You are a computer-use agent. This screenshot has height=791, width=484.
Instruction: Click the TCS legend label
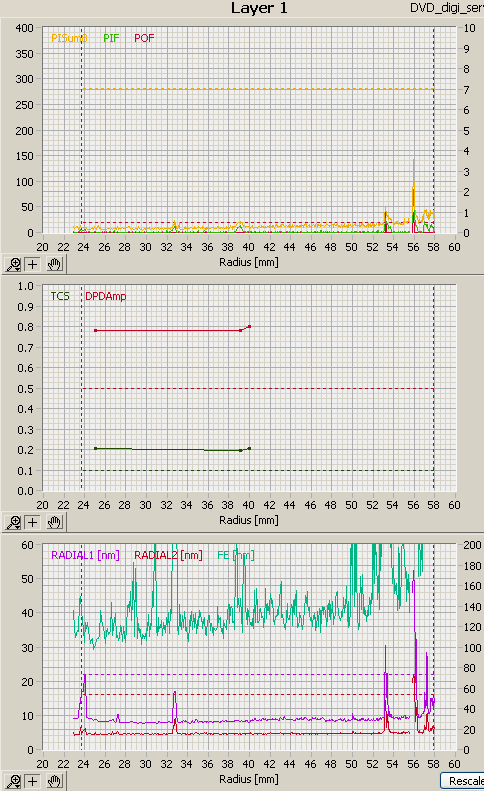click(x=60, y=296)
